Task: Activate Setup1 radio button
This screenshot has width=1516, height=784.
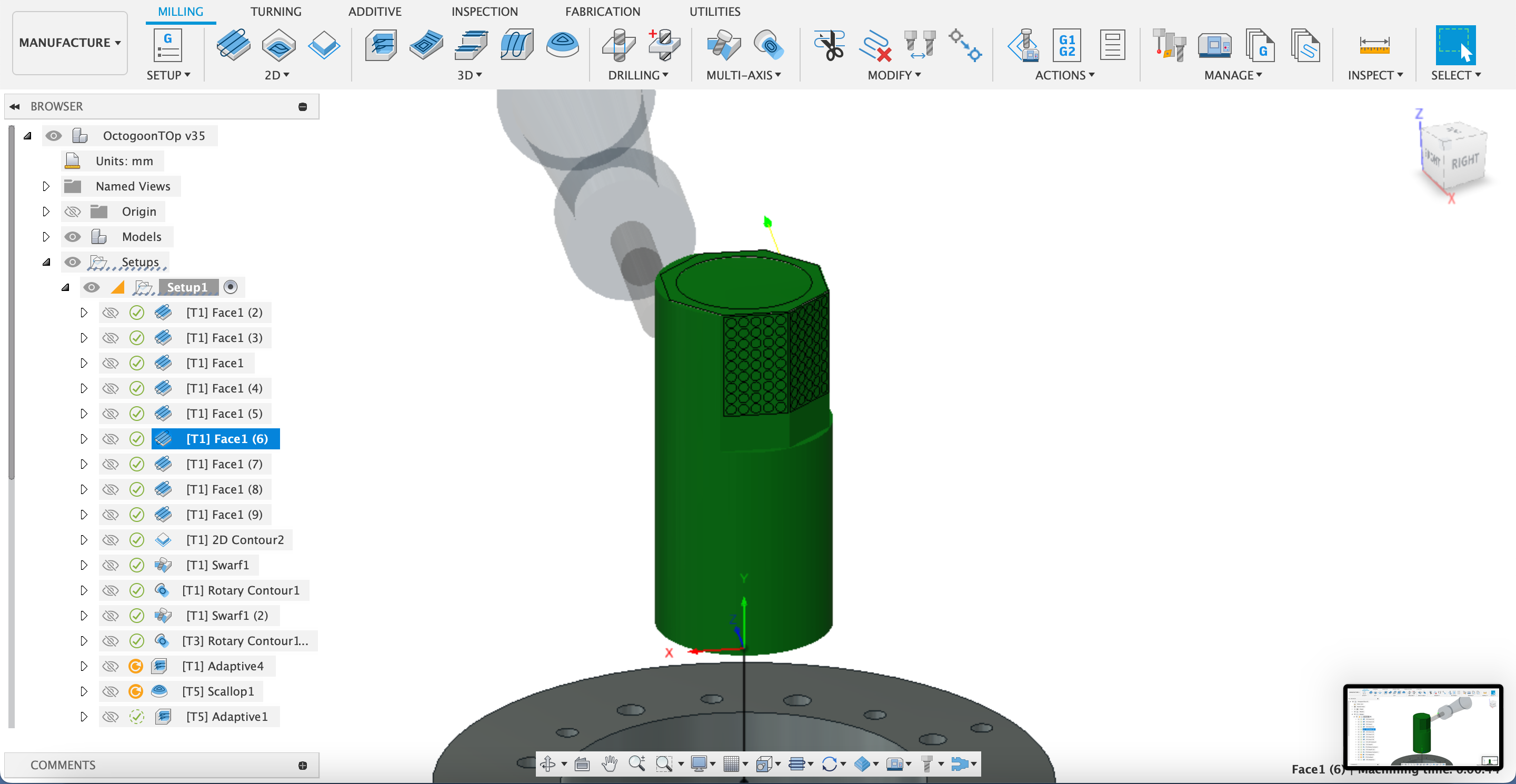Action: click(231, 288)
